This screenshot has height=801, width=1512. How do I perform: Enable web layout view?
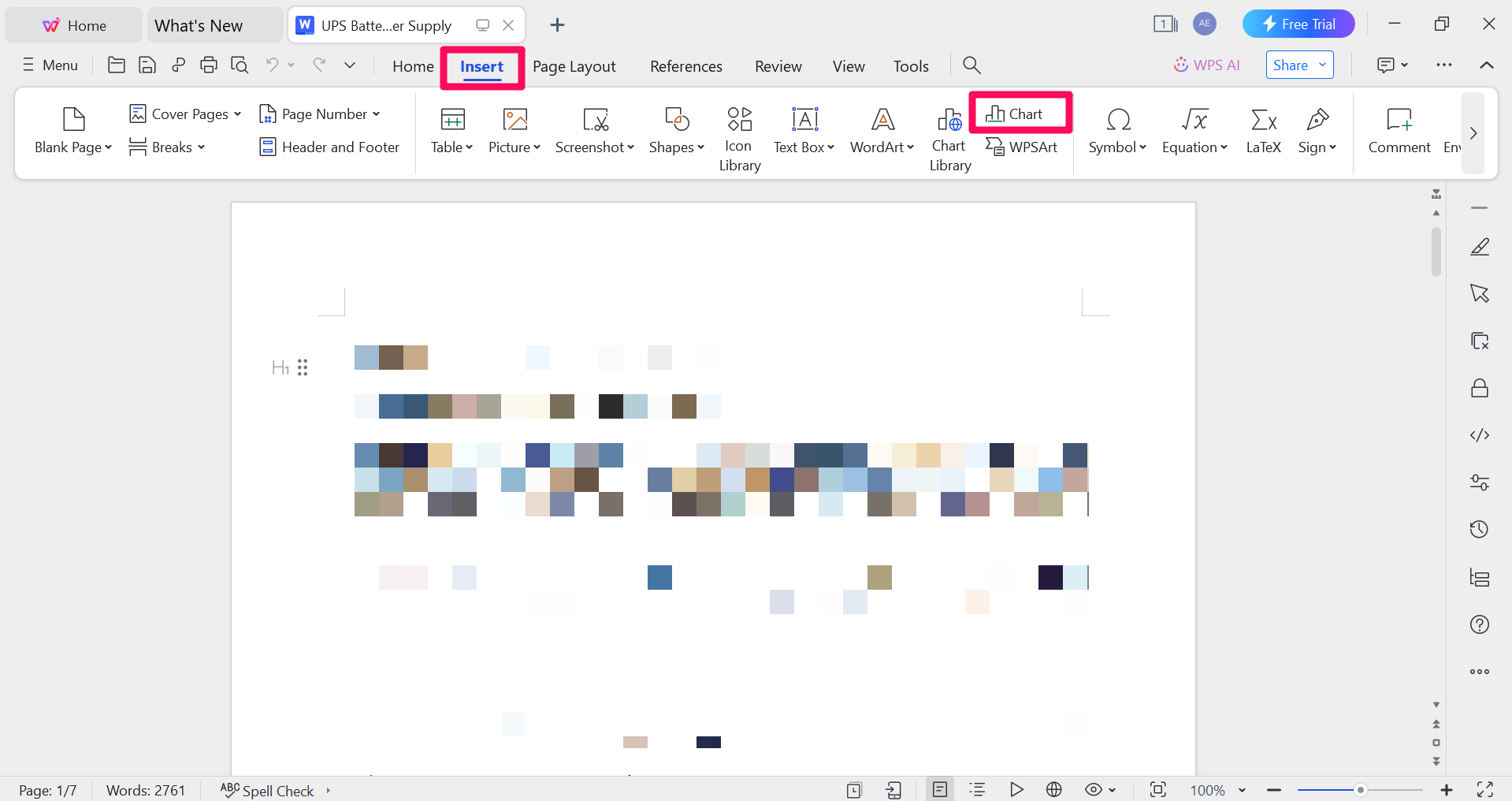[x=1053, y=789]
